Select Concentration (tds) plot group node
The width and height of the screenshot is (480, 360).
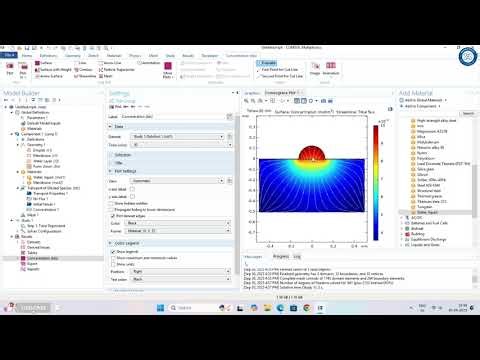click(x=43, y=258)
